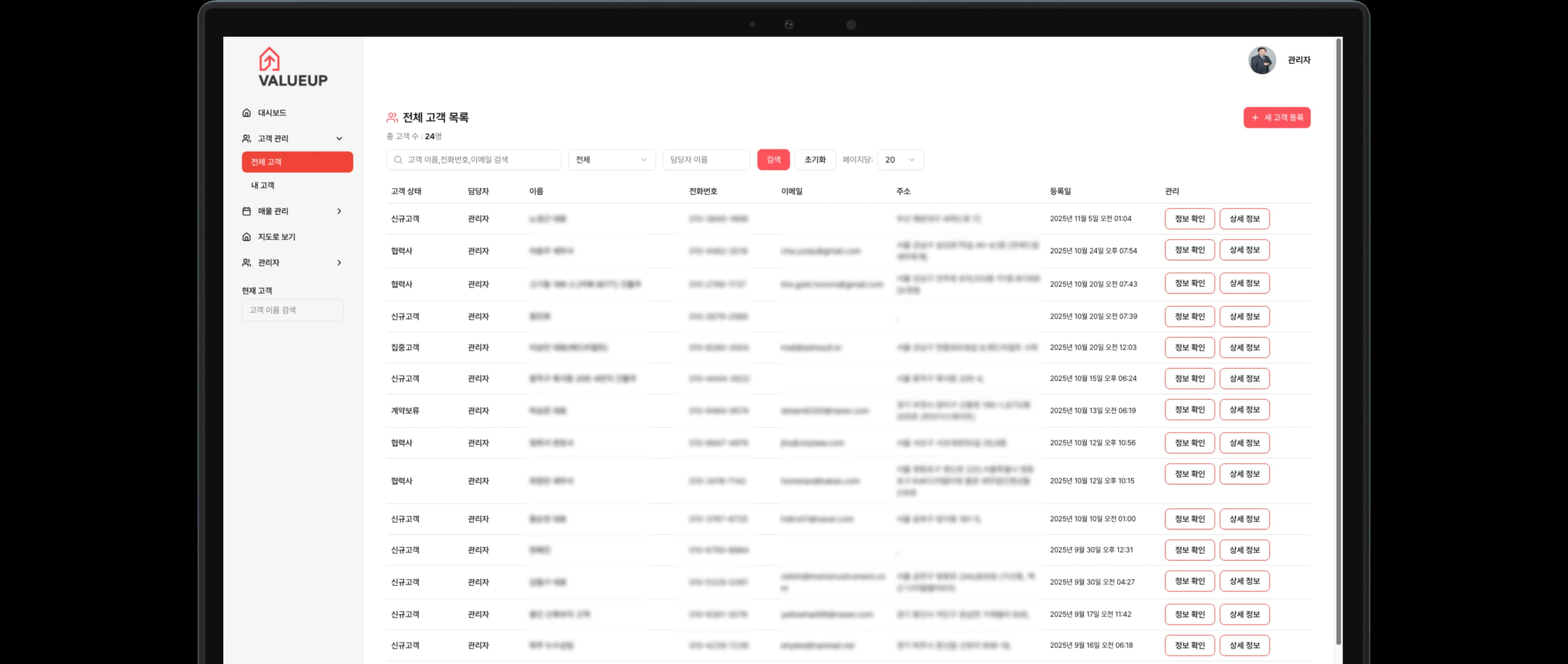Viewport: 1568px width, 664px height.
Task: Open the 관리자 profile avatar
Action: [1262, 60]
